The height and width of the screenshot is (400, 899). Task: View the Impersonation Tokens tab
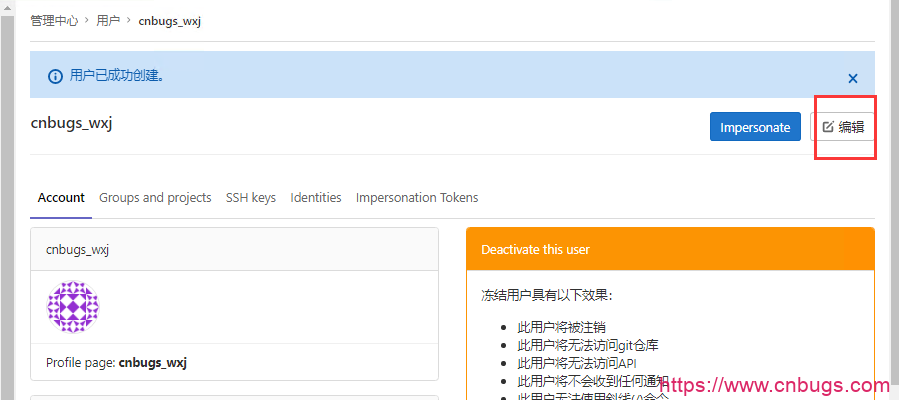point(417,198)
